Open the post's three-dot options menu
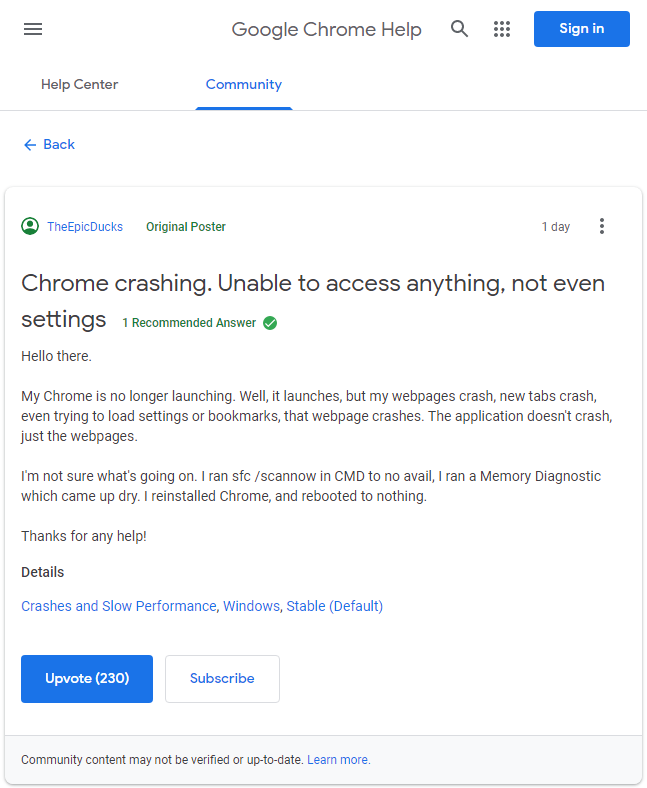This screenshot has height=788, width=647. click(601, 226)
